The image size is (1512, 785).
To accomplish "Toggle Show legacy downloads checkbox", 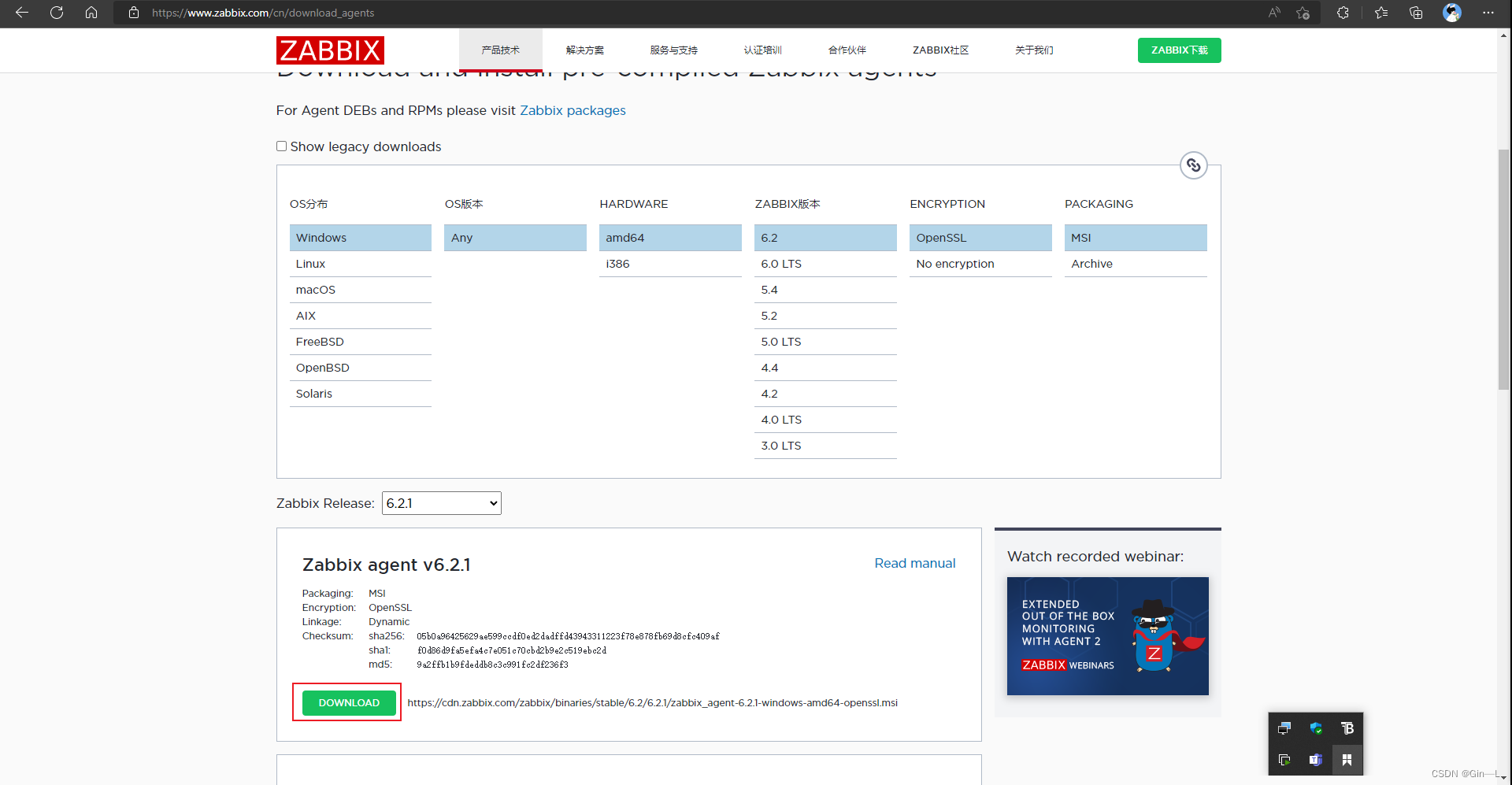I will 281,146.
